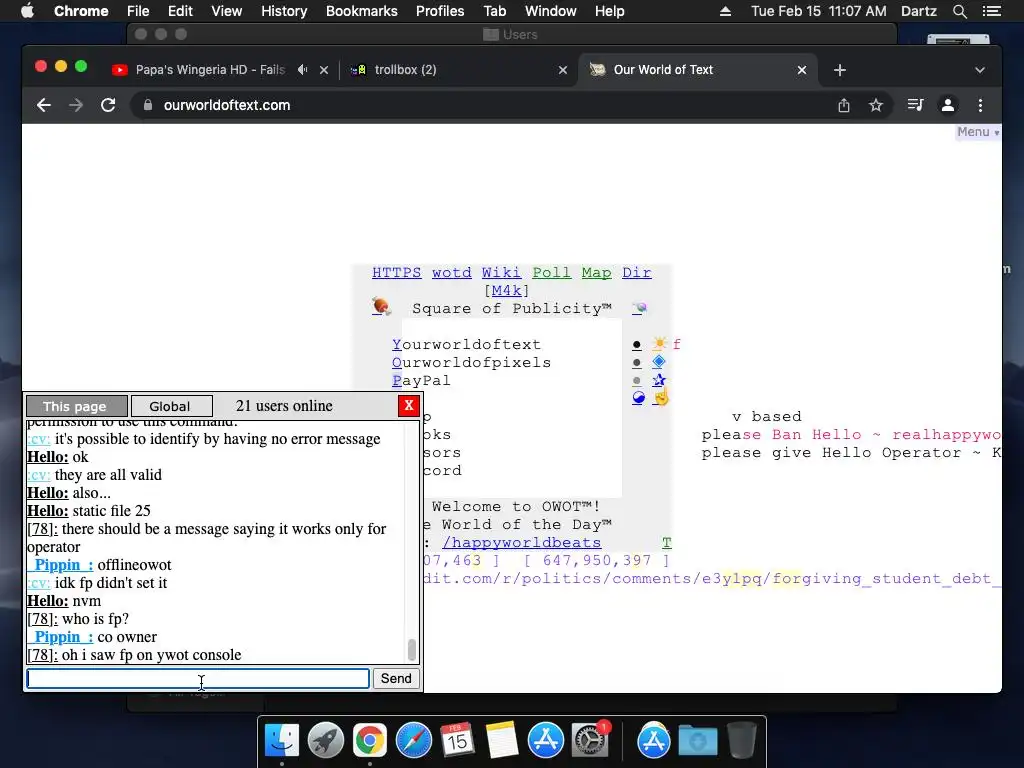Click the planet emoji after Square of Publicity
Screen dimensions: 1024x768
point(639,308)
